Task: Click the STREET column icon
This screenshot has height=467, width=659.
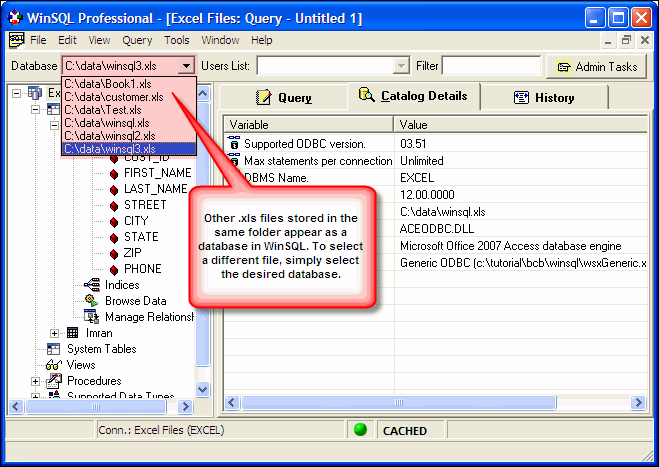Action: coord(113,206)
